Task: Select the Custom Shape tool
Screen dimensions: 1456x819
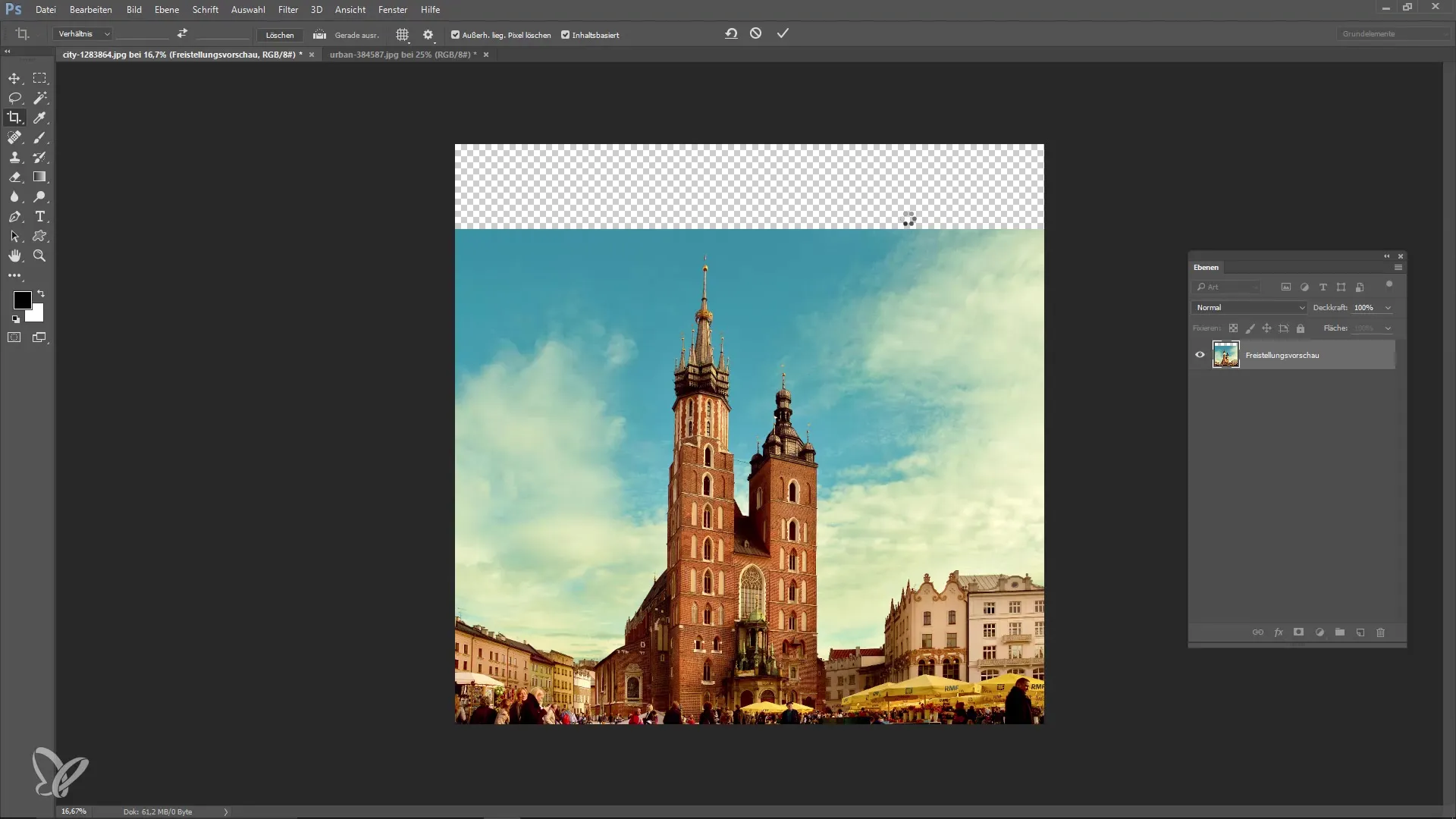Action: pyautogui.click(x=39, y=236)
